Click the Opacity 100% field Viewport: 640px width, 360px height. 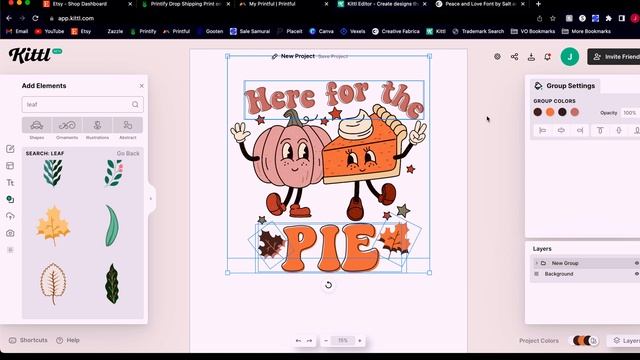(x=630, y=113)
